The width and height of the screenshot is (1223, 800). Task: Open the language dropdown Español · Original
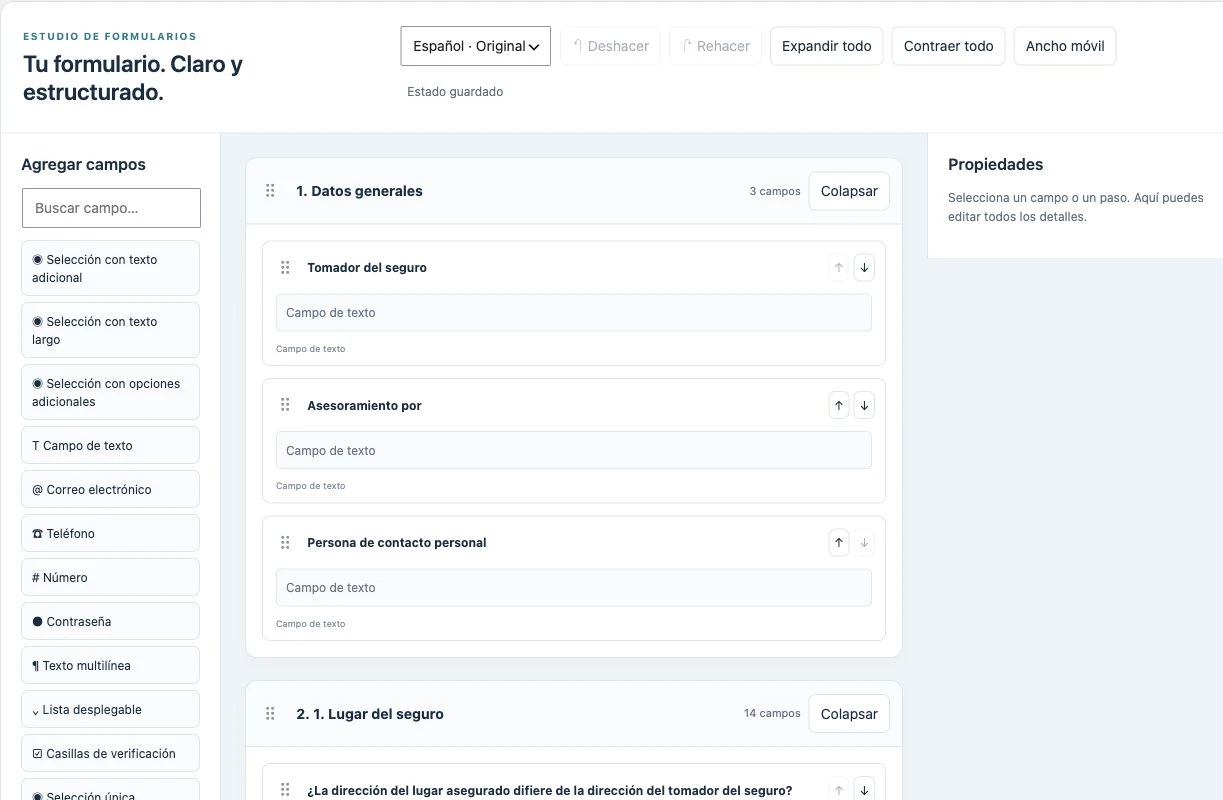(476, 46)
